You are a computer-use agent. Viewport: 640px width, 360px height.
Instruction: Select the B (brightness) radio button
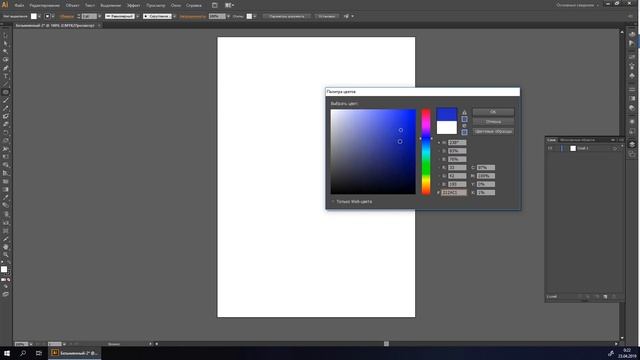(x=439, y=159)
